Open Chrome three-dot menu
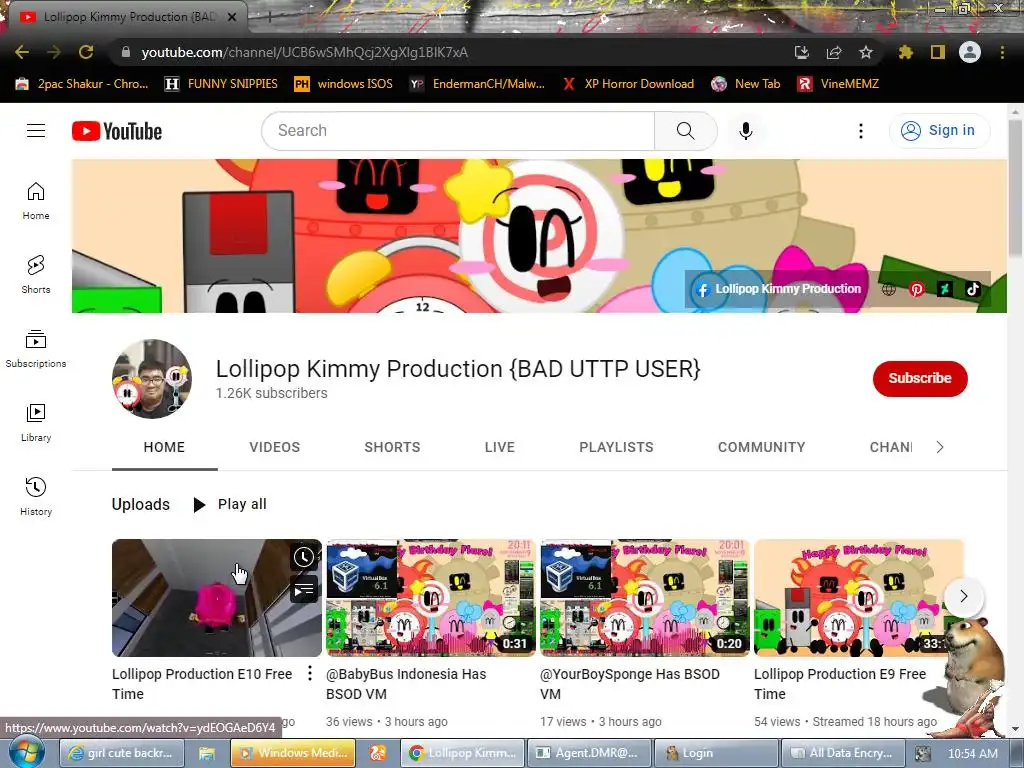The height and width of the screenshot is (768, 1024). point(1002,52)
